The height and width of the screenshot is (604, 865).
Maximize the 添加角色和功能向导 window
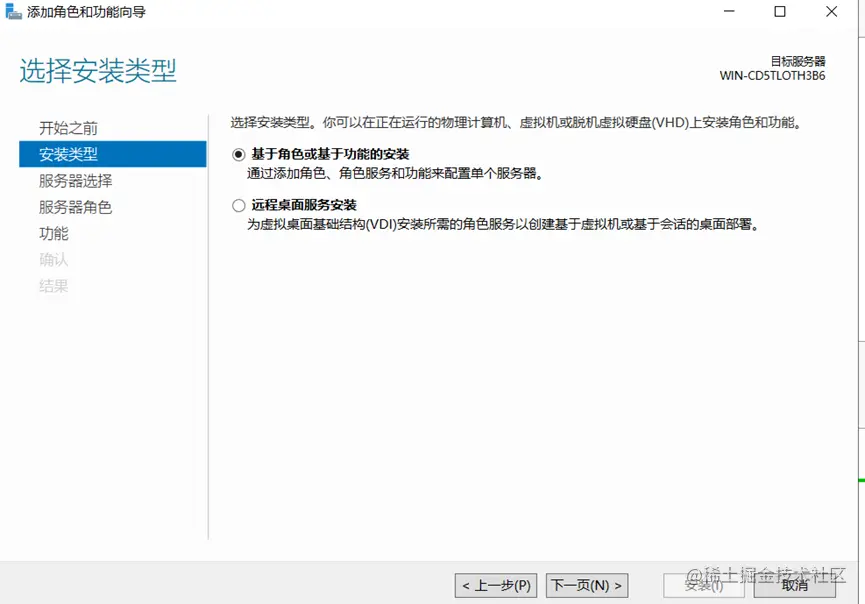(x=780, y=11)
